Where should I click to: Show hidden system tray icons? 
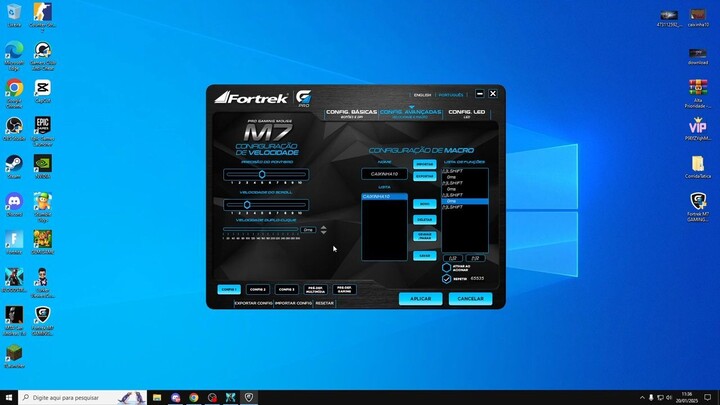coord(642,398)
